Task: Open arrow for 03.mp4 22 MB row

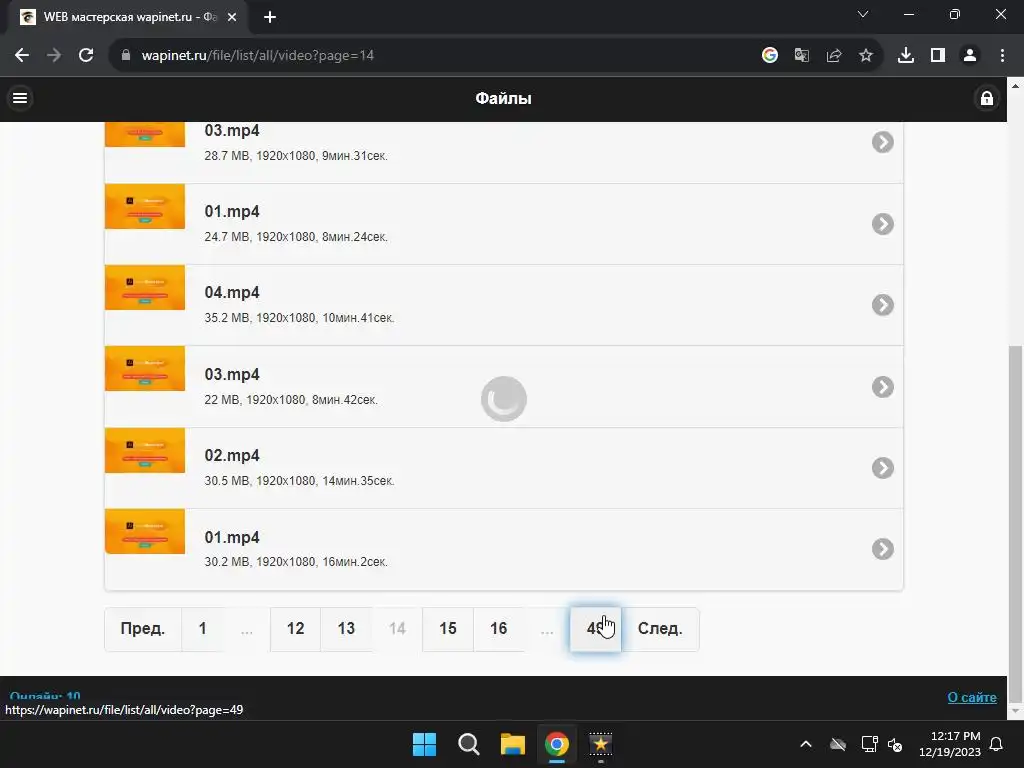Action: click(882, 387)
